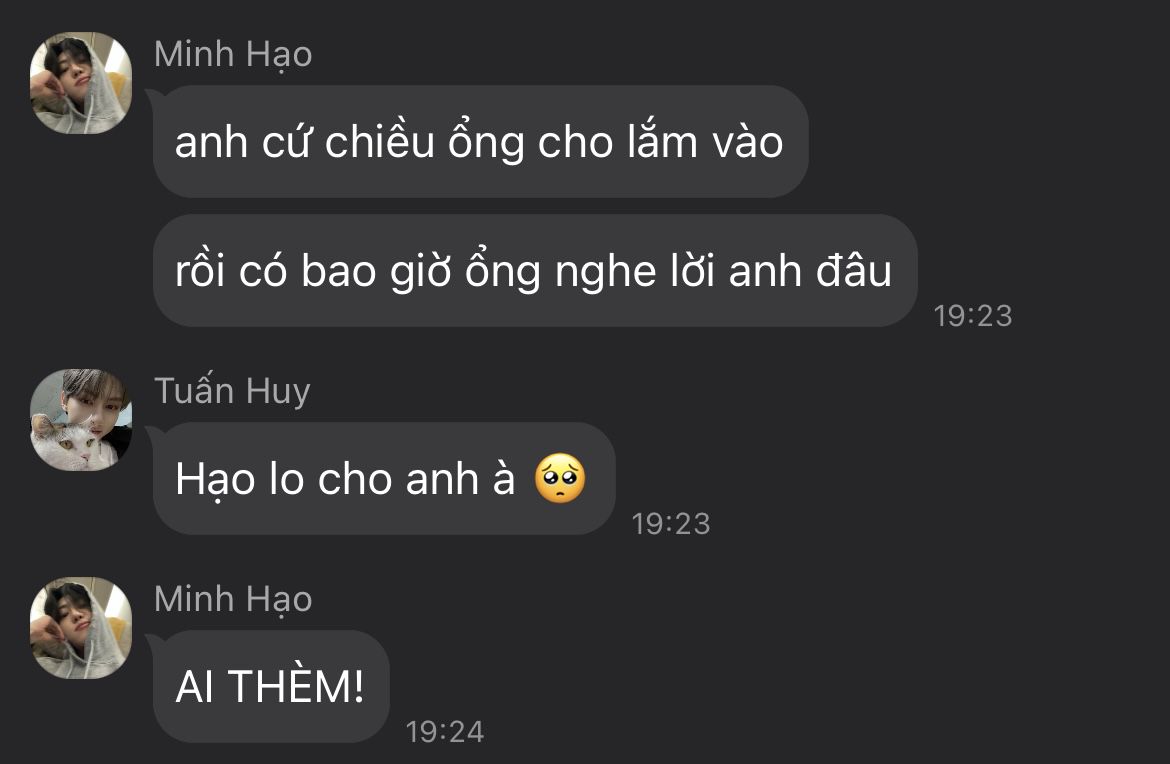Open Minh Hạo's avatar beside the first message
This screenshot has width=1170, height=764.
pyautogui.click(x=81, y=83)
